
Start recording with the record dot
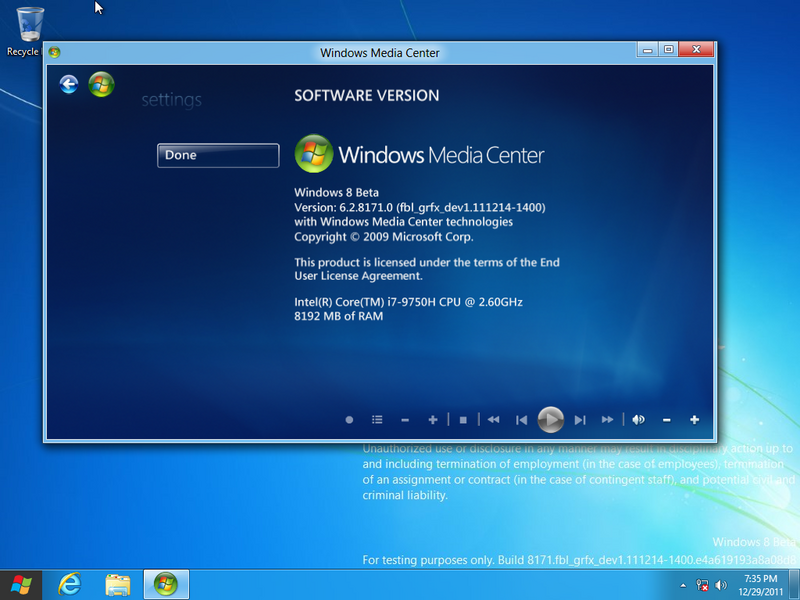point(349,420)
